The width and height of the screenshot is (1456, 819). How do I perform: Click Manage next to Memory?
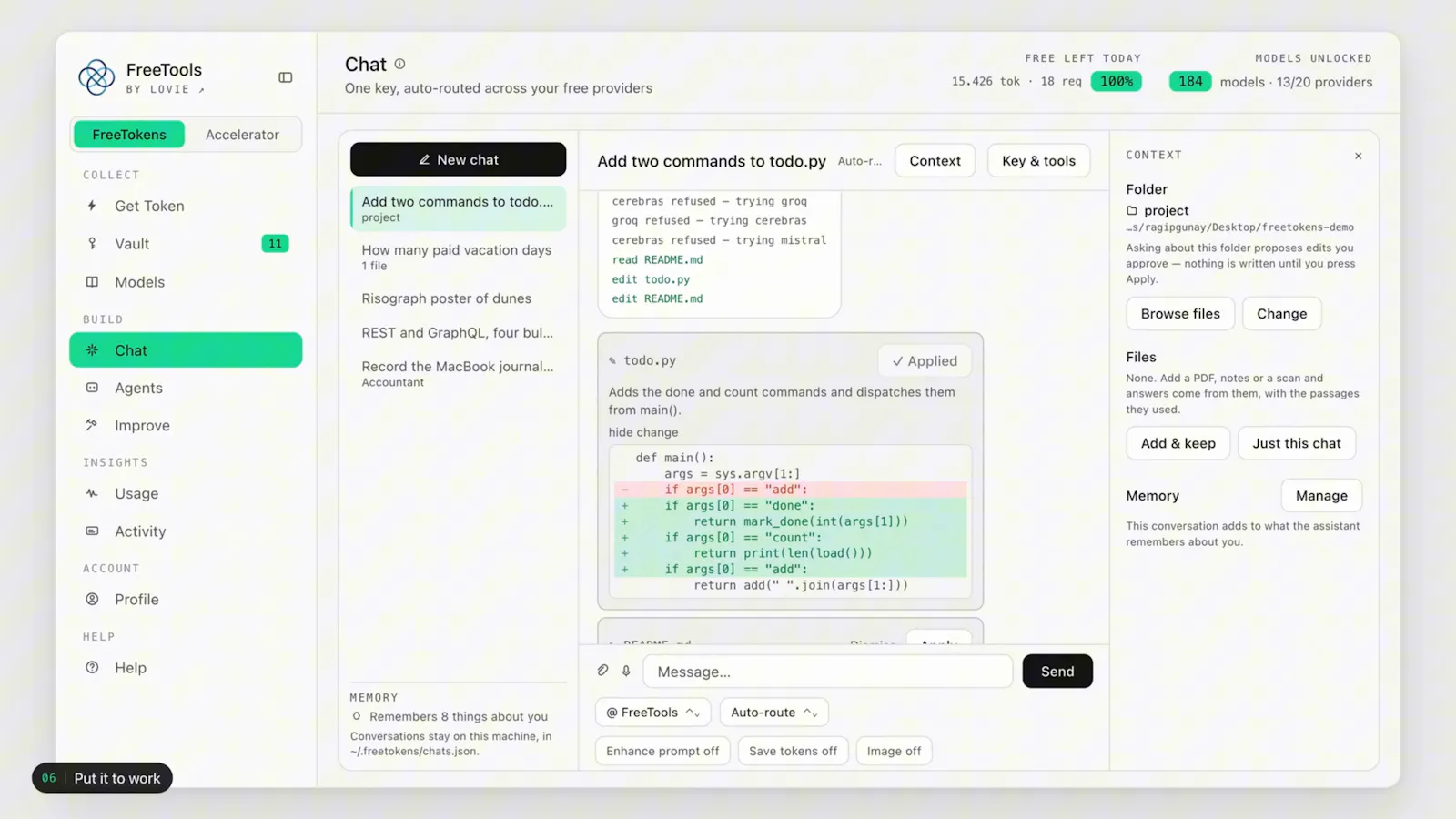click(x=1321, y=495)
